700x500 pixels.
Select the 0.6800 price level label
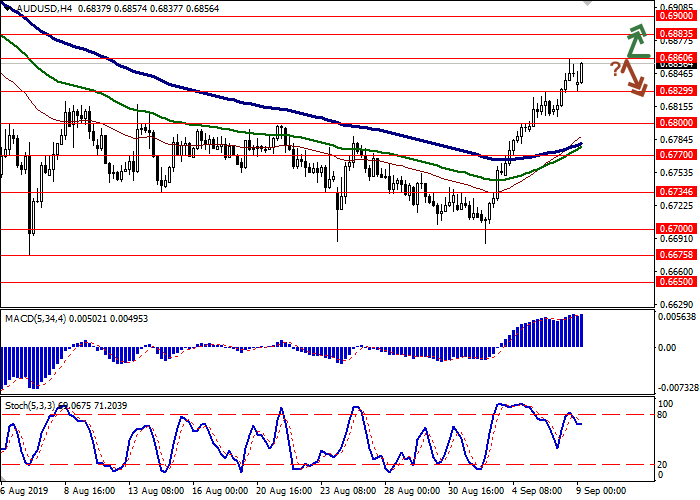(x=675, y=123)
